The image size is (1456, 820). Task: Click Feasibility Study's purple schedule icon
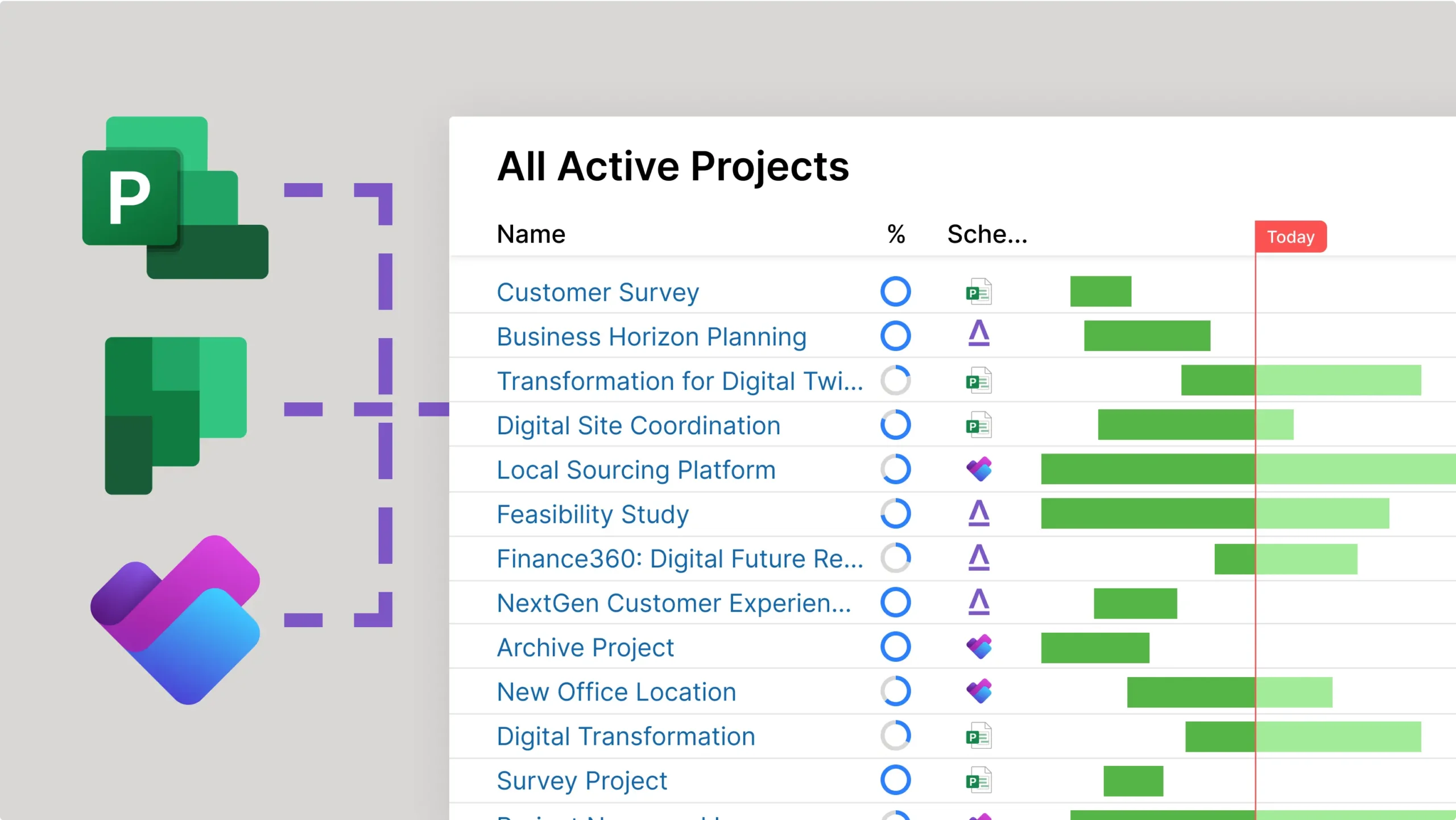pyautogui.click(x=978, y=513)
